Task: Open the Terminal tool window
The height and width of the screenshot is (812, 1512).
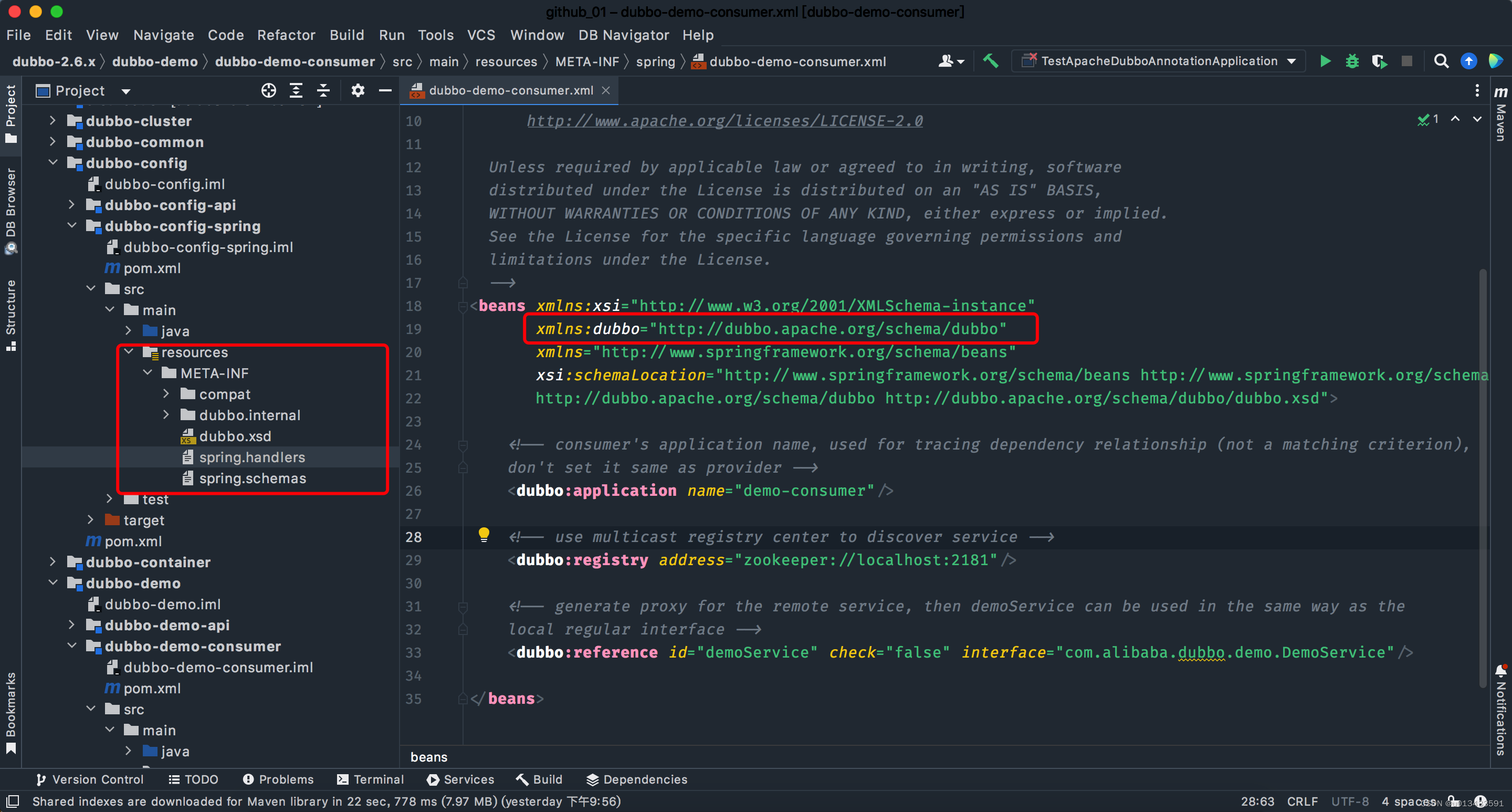Action: tap(370, 779)
